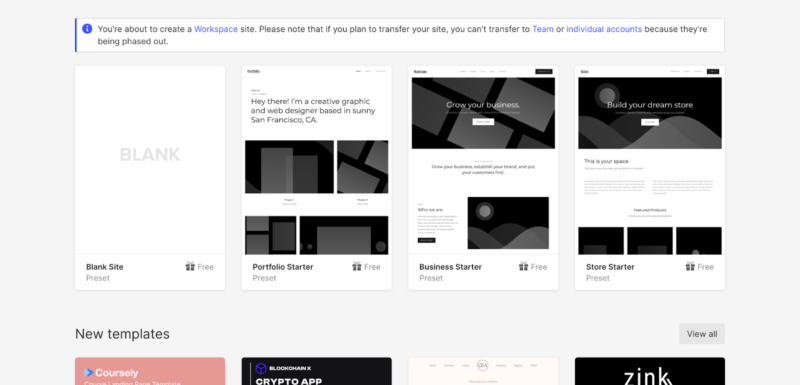This screenshot has height=385, width=800.
Task: Click the New templates heading
Action: (122, 334)
